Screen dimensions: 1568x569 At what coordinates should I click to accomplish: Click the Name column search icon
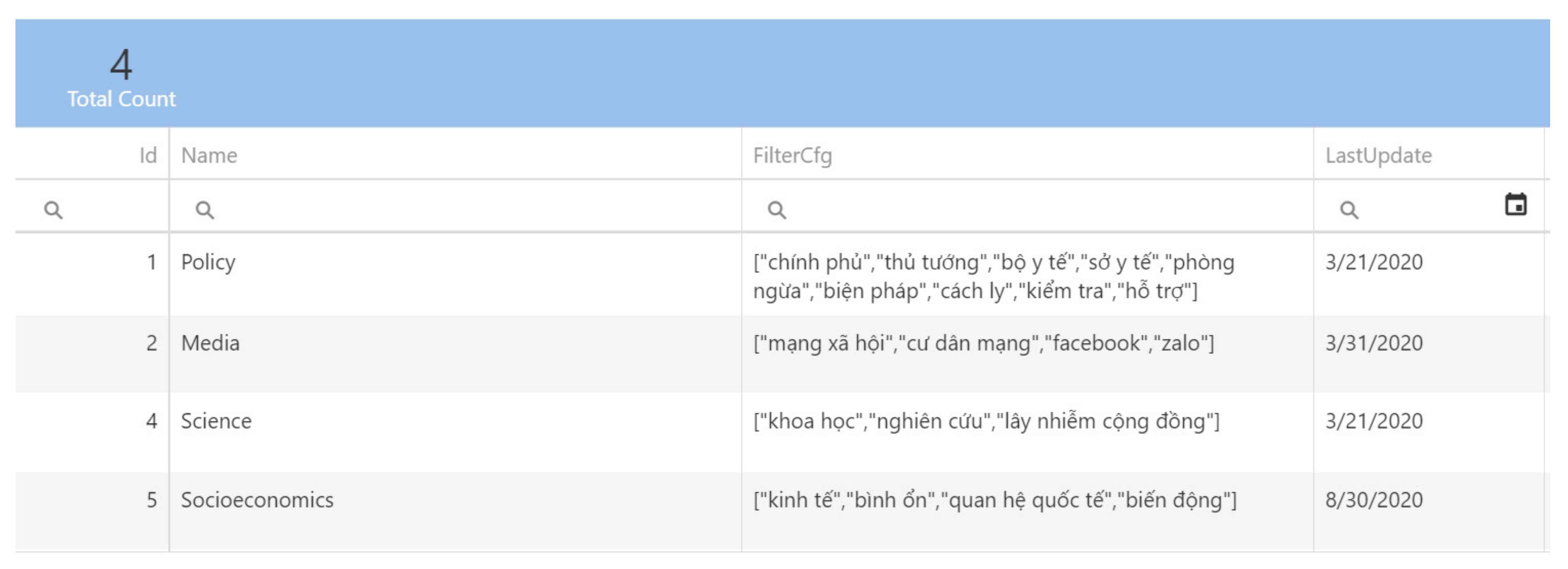(x=204, y=210)
